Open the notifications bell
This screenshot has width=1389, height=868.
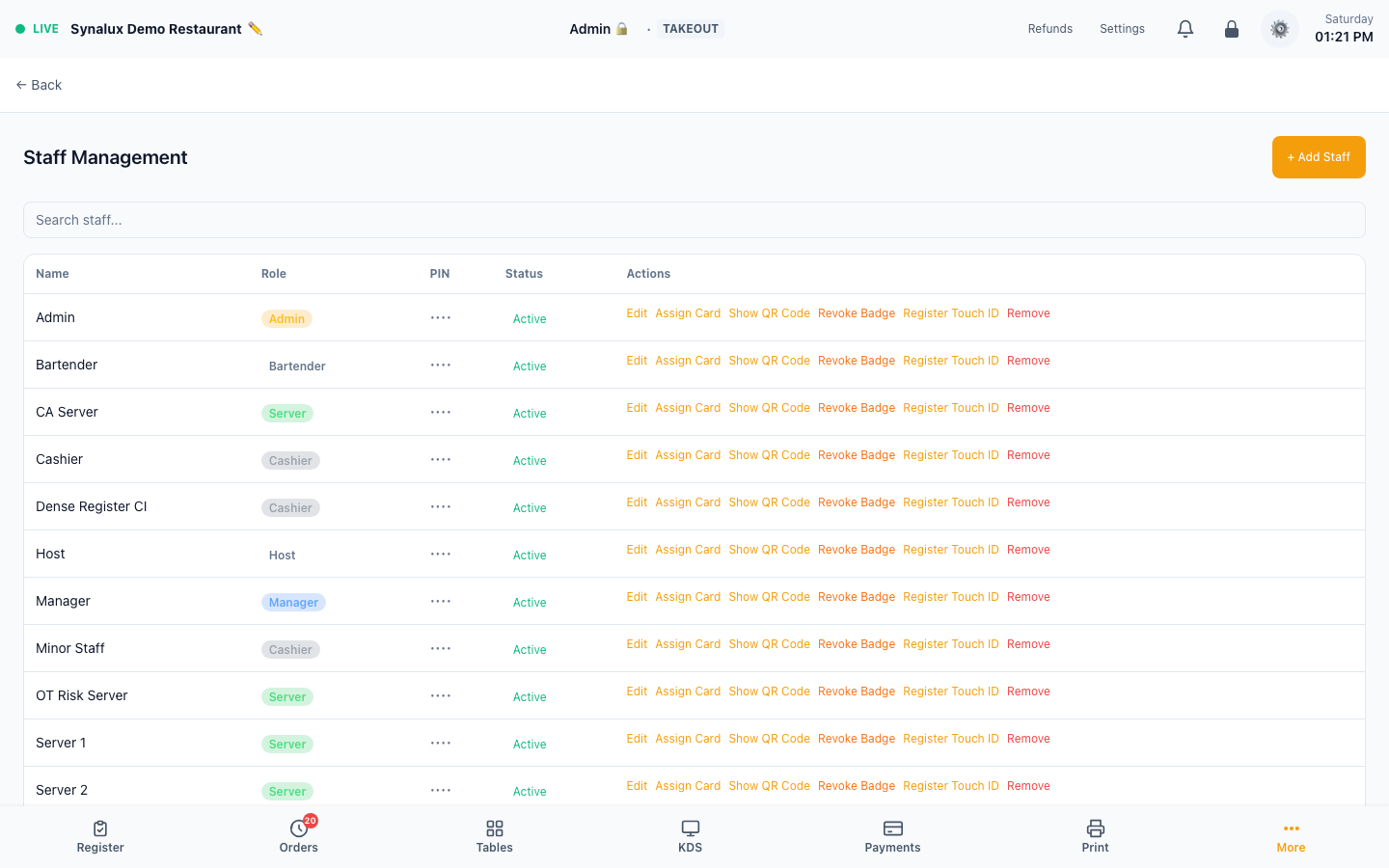tap(1185, 29)
